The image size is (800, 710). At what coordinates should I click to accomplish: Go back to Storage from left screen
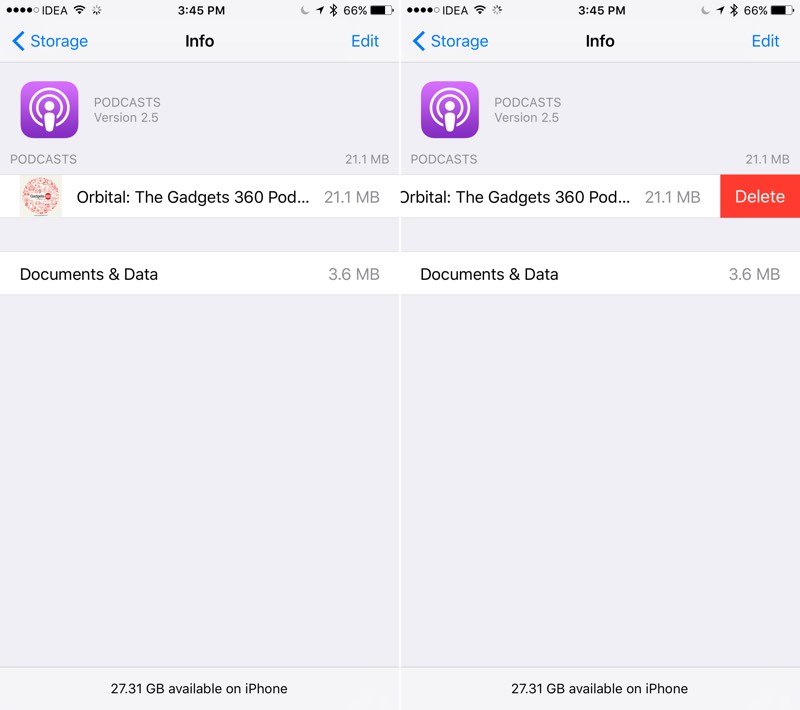(50, 41)
